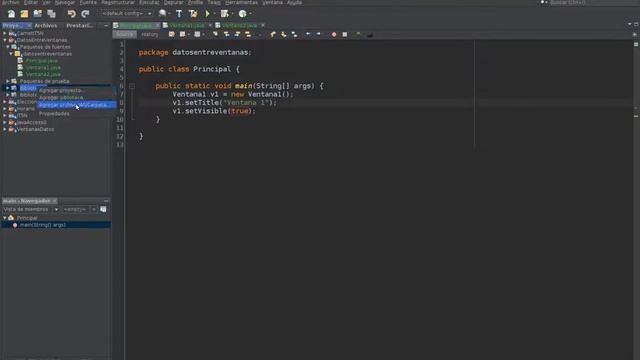Open Principal.java in project tree
This screenshot has height=360, width=640.
point(42,61)
